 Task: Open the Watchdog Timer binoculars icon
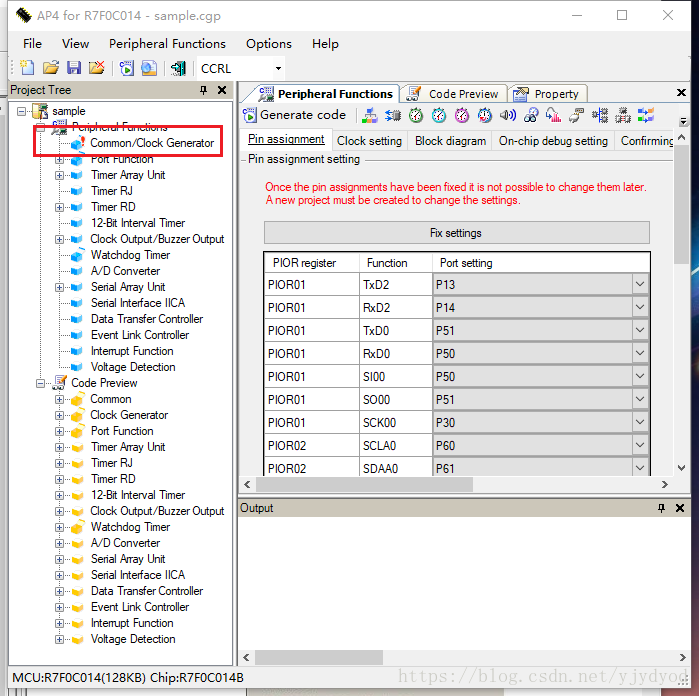[x=531, y=115]
